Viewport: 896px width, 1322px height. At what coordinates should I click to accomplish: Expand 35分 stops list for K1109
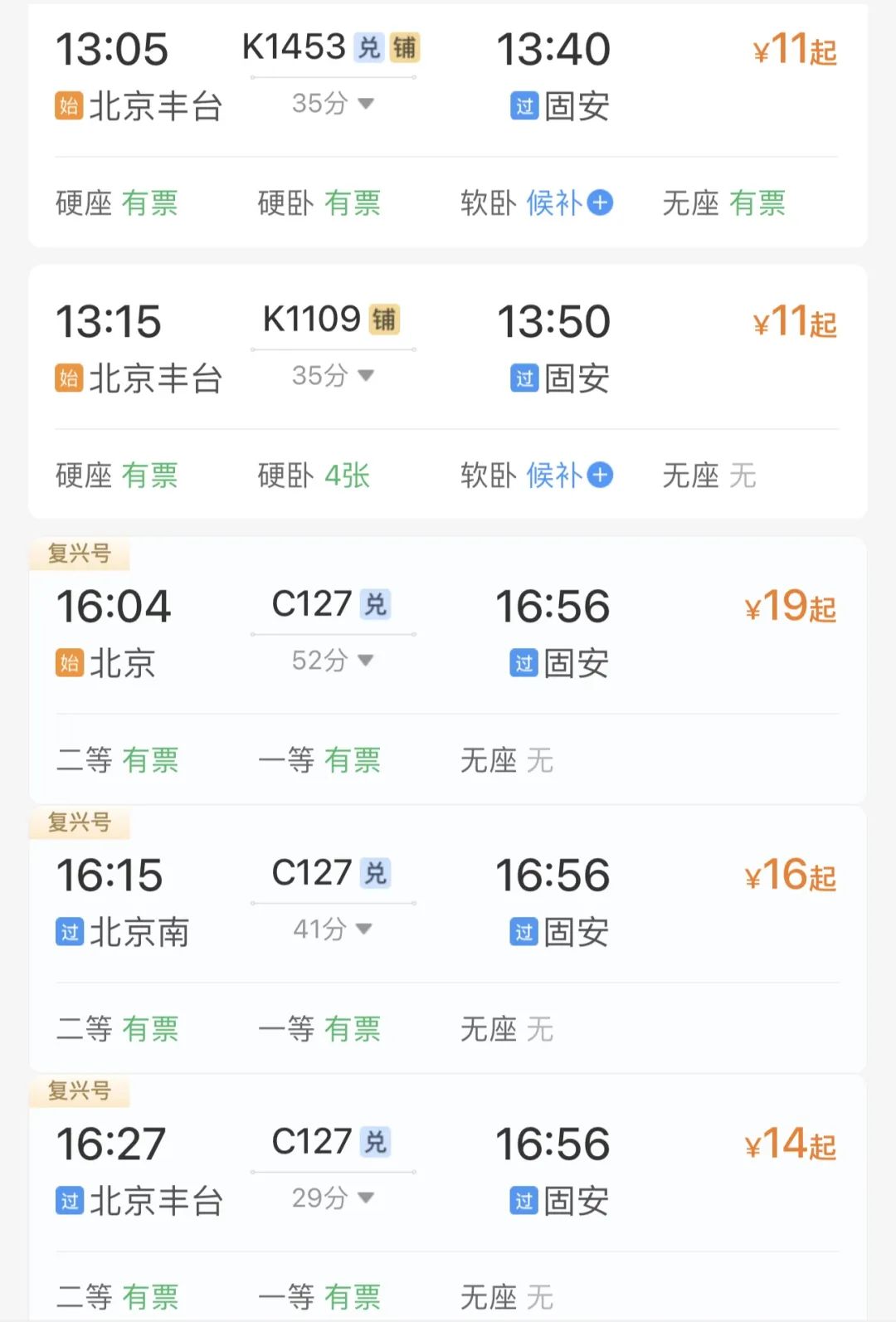point(333,376)
